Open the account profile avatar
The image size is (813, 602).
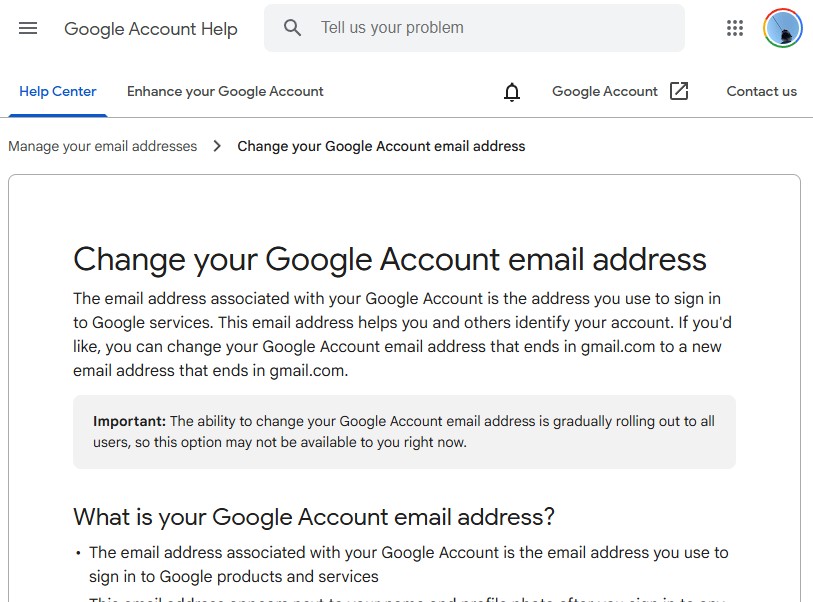pos(782,28)
